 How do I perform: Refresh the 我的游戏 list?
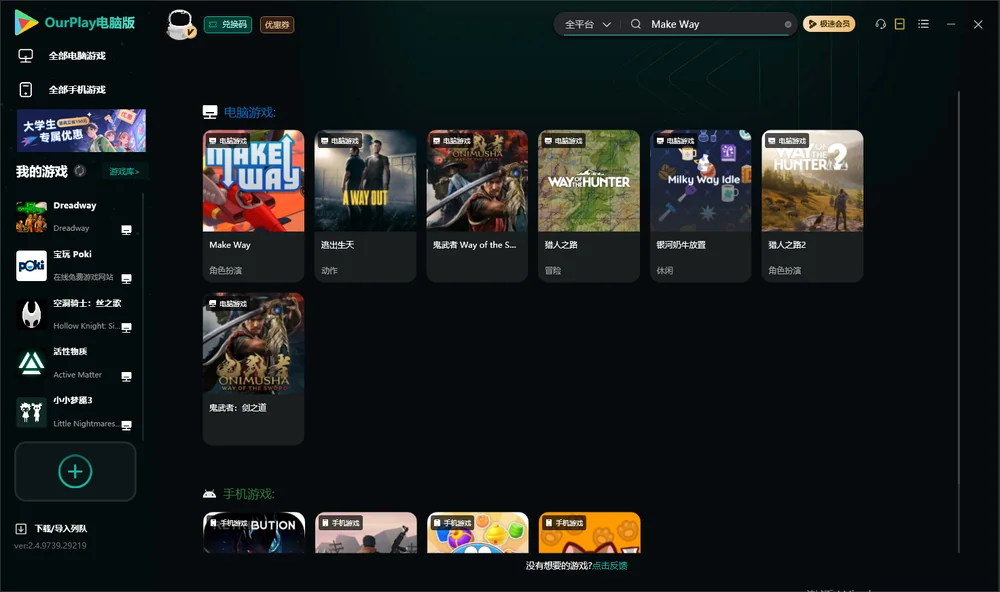pos(80,171)
